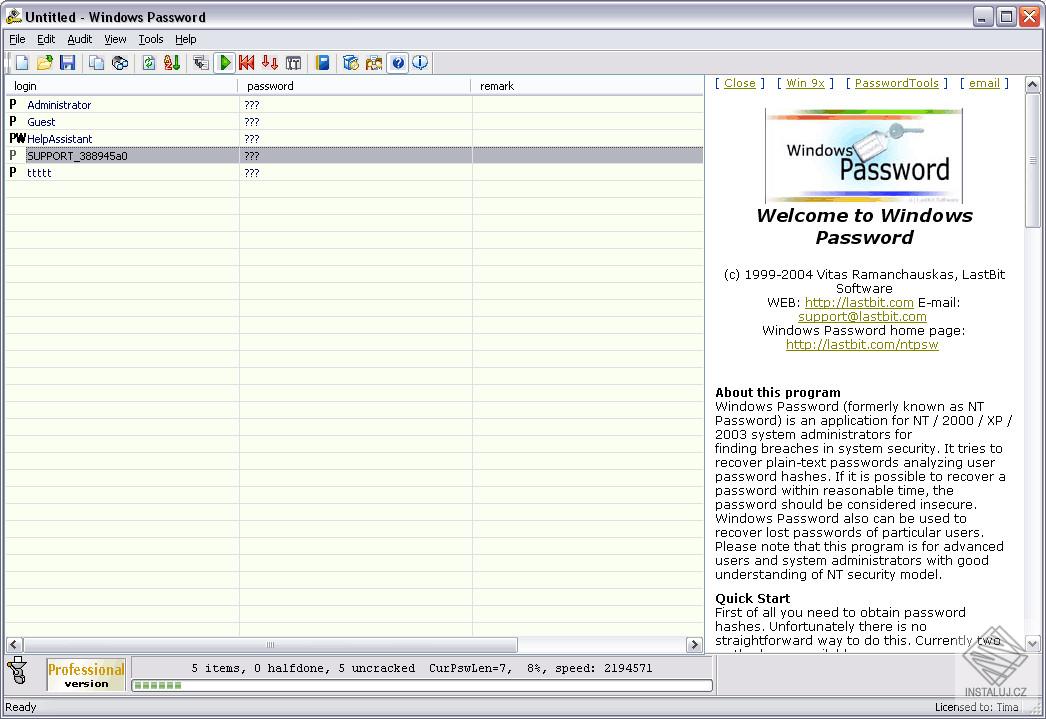Select the ttttt login row

click(x=354, y=173)
